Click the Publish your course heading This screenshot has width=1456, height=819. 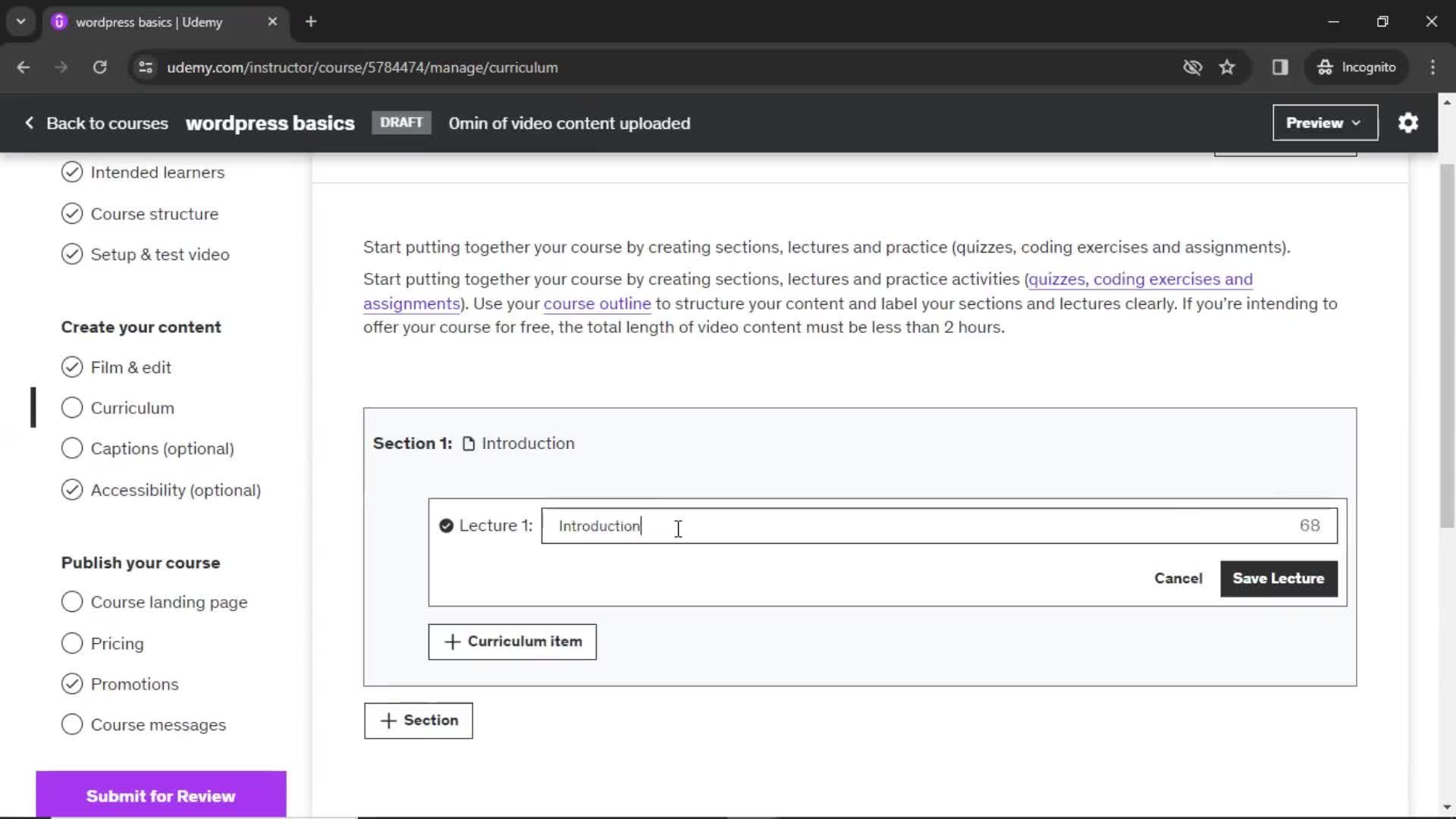point(140,563)
